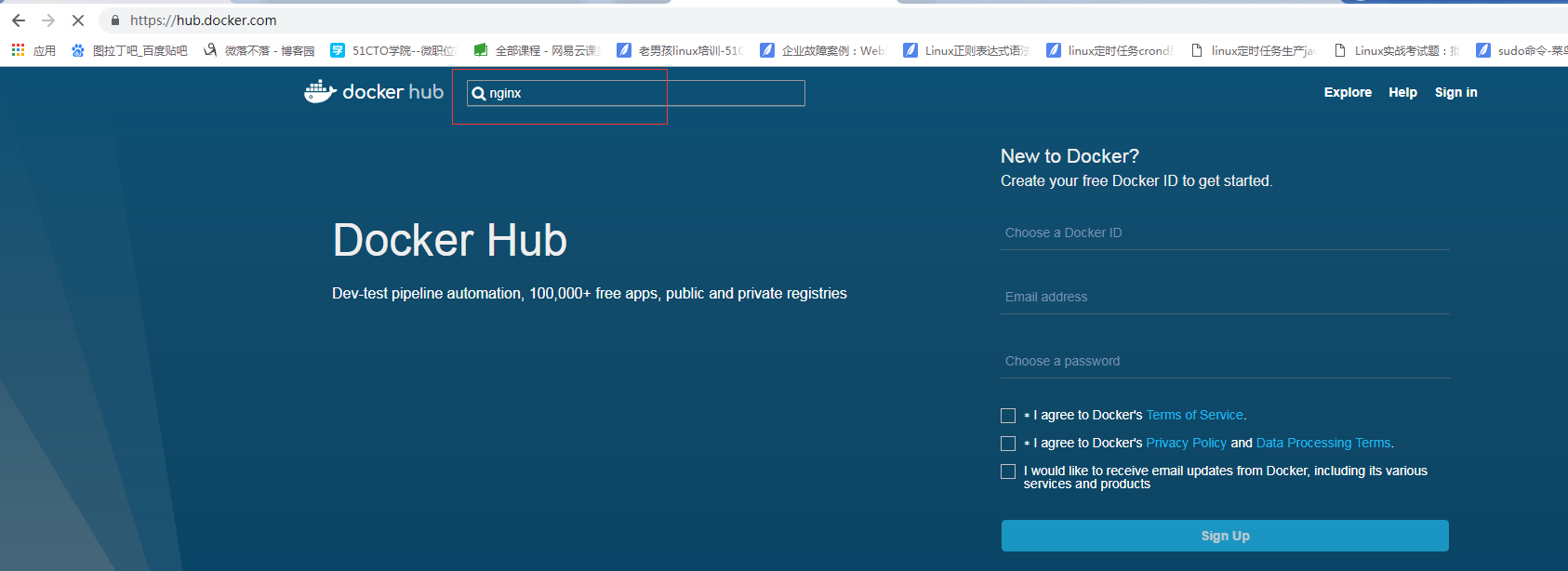Click Create your free Docker ID text
The image size is (1568, 571).
(1136, 180)
